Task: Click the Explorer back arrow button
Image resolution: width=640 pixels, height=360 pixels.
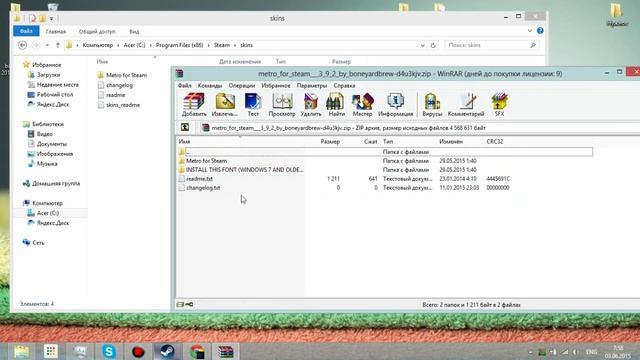Action: pos(22,45)
